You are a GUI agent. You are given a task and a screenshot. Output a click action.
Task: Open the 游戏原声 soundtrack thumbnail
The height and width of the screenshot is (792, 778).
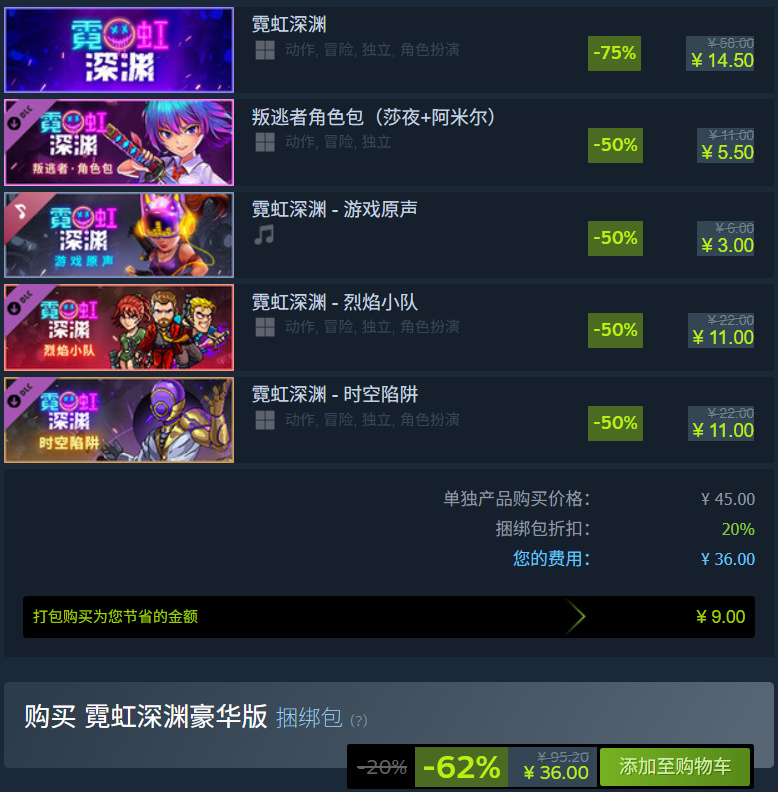coord(119,235)
